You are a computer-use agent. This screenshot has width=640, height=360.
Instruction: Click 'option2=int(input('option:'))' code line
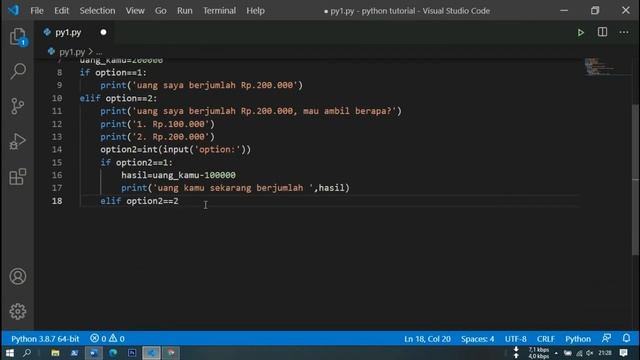pyautogui.click(x=176, y=149)
